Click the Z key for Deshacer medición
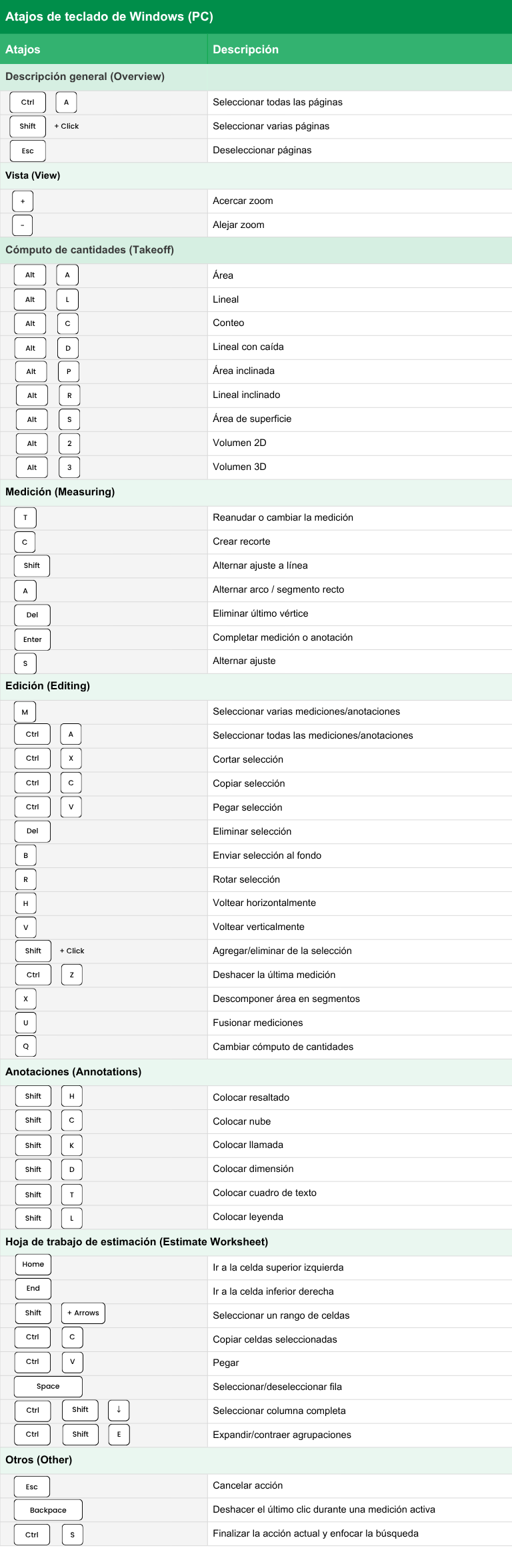 coord(72,975)
